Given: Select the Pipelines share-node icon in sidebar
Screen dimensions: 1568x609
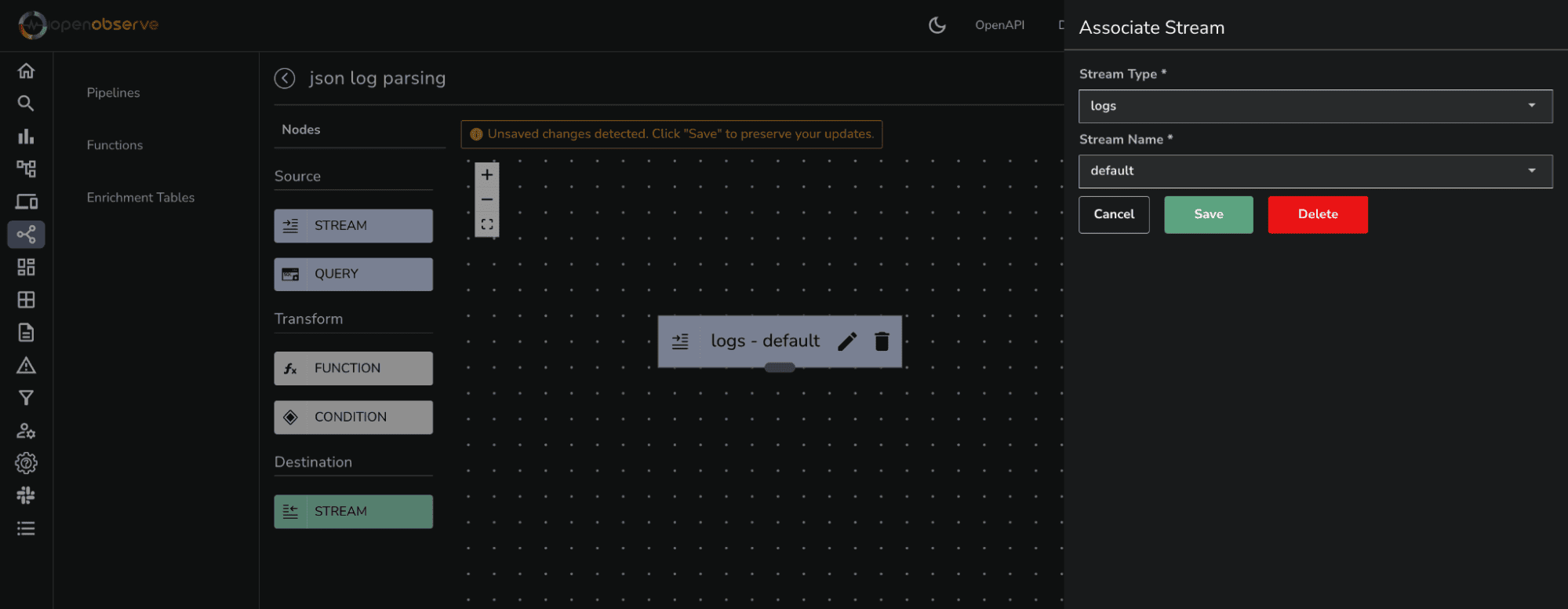Looking at the screenshot, I should point(26,235).
